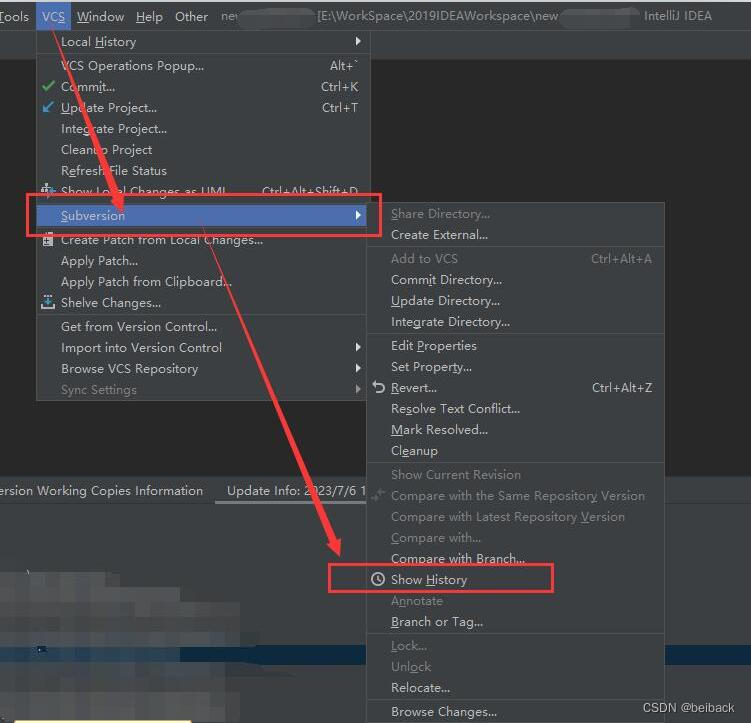Select Cleanup Project menu item
Viewport: 751px width, 723px height.
click(201, 149)
